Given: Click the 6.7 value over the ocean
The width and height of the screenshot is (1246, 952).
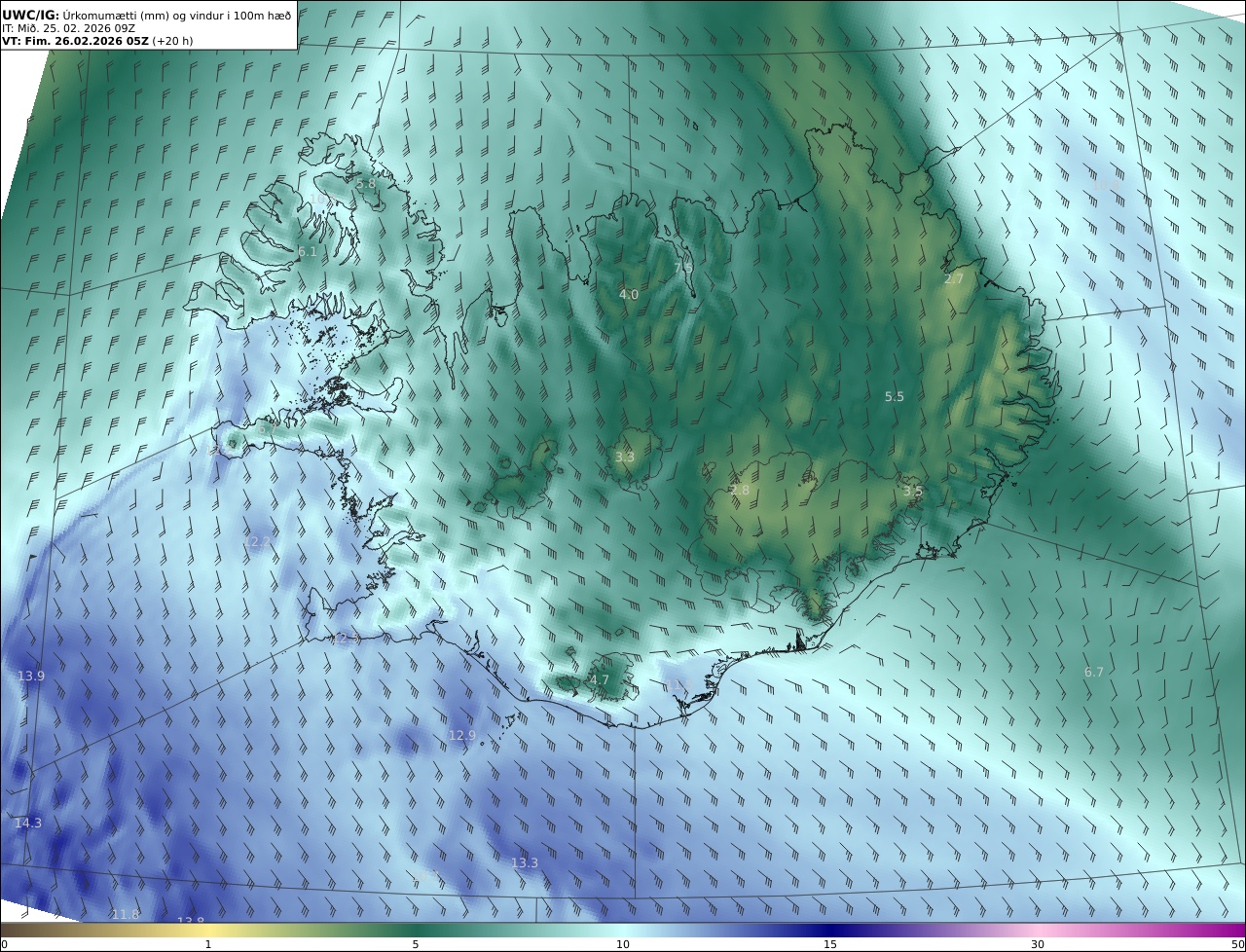Looking at the screenshot, I should click(1094, 672).
